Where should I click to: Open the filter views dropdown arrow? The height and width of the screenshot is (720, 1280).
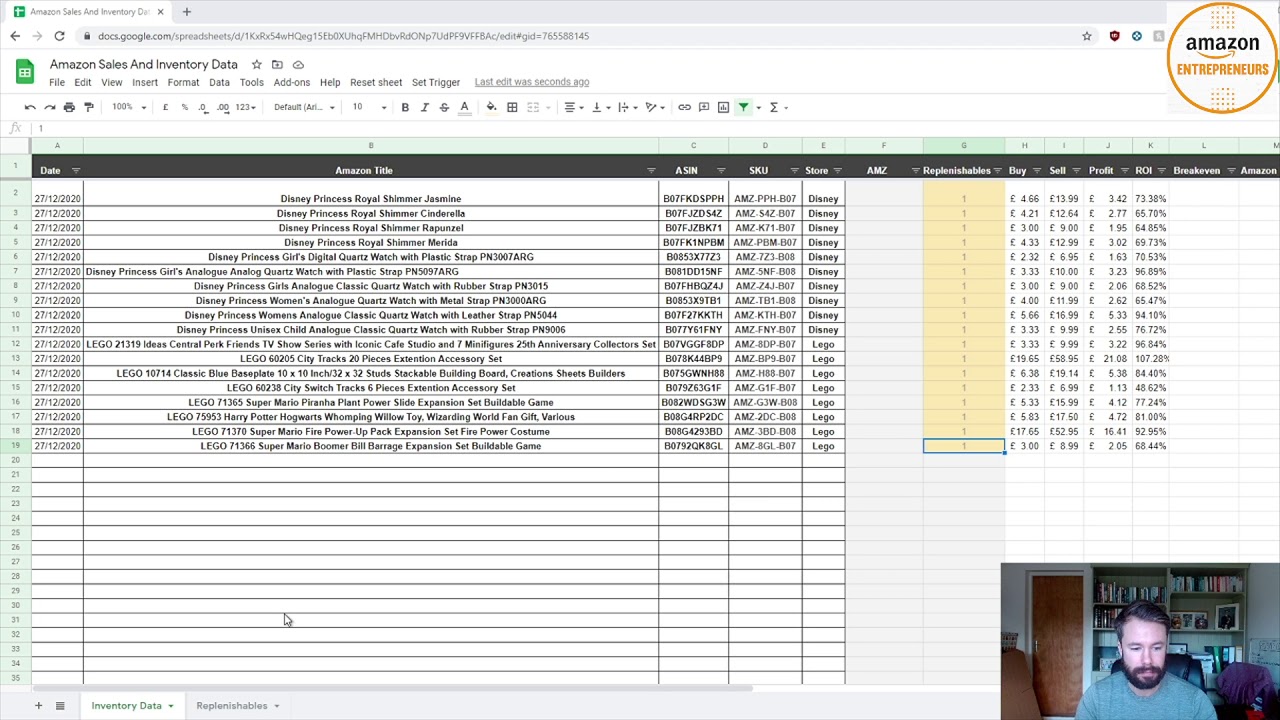[758, 107]
